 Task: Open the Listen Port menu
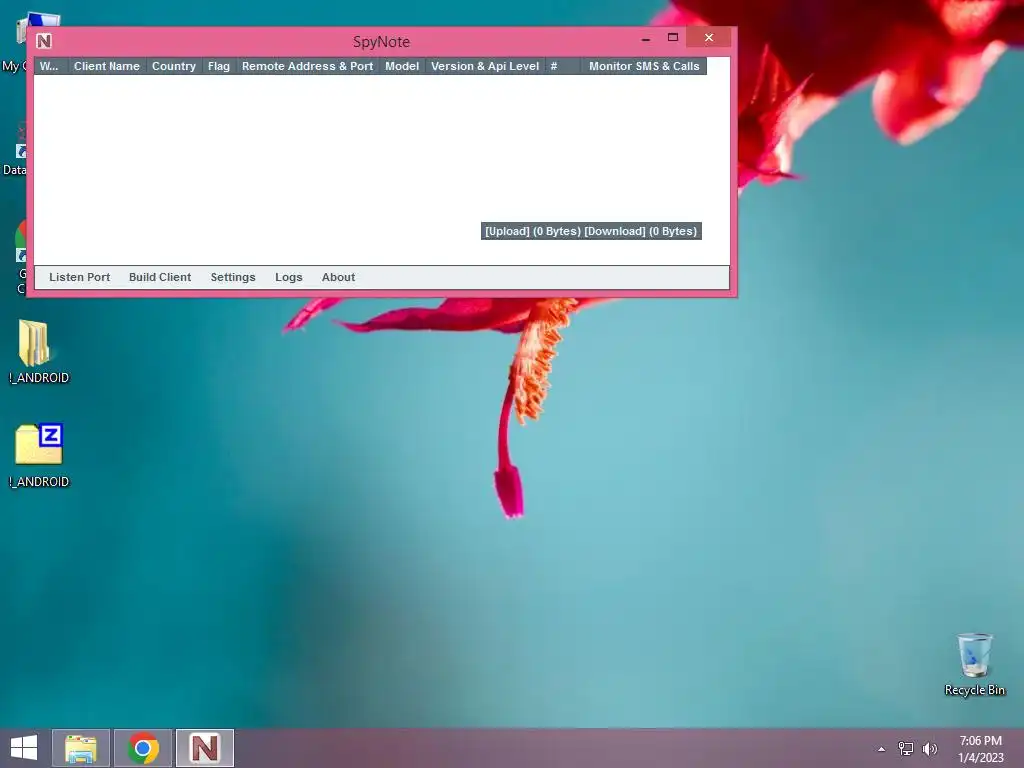click(80, 277)
